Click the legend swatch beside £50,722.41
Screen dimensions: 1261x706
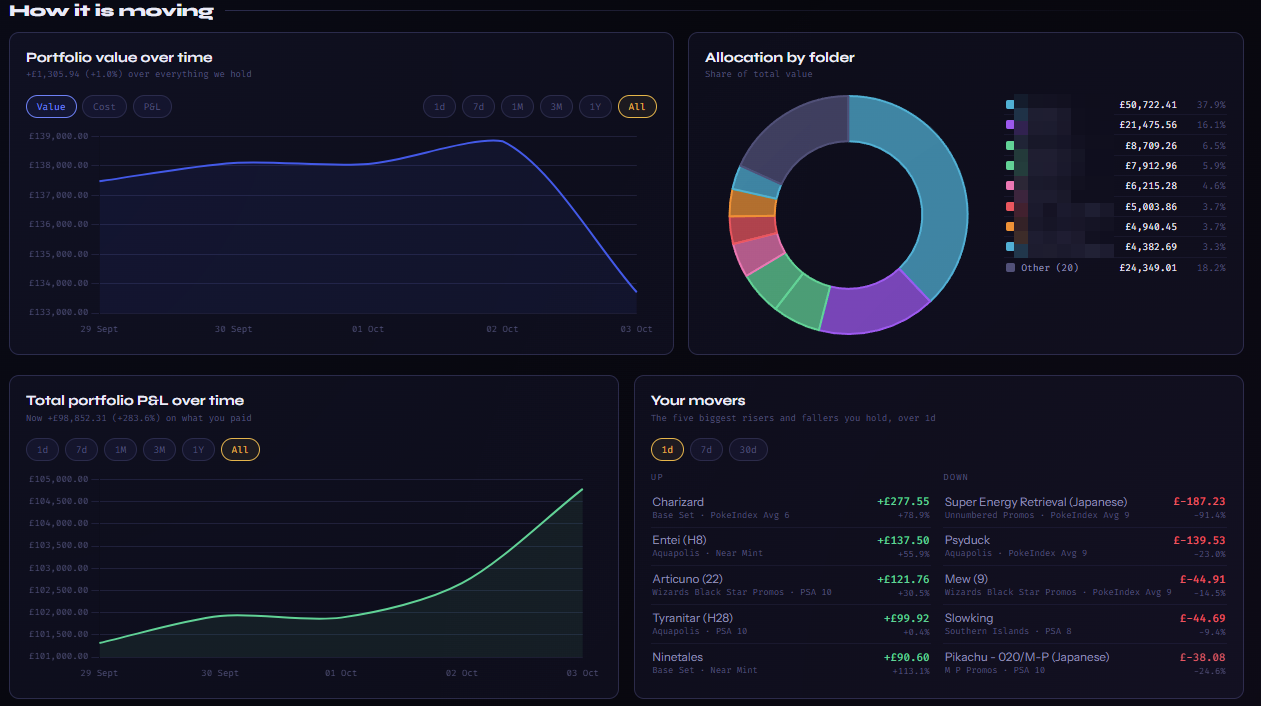click(1010, 105)
